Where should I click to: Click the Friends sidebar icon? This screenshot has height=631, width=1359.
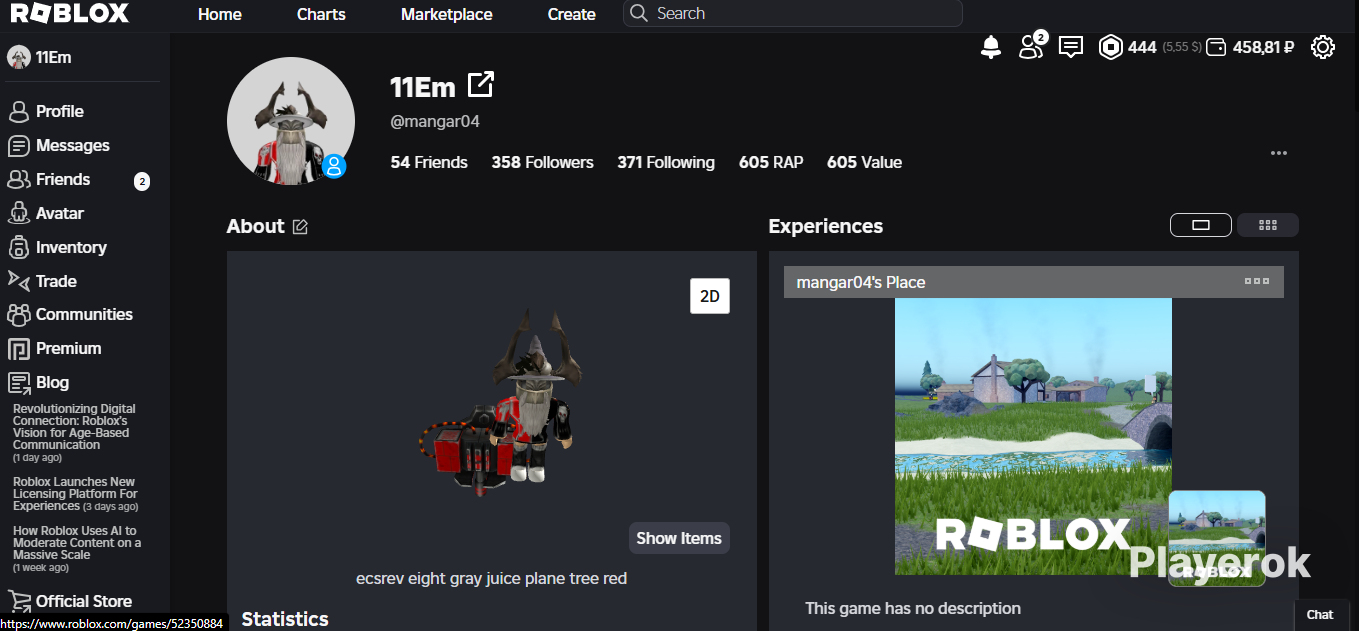click(x=18, y=179)
